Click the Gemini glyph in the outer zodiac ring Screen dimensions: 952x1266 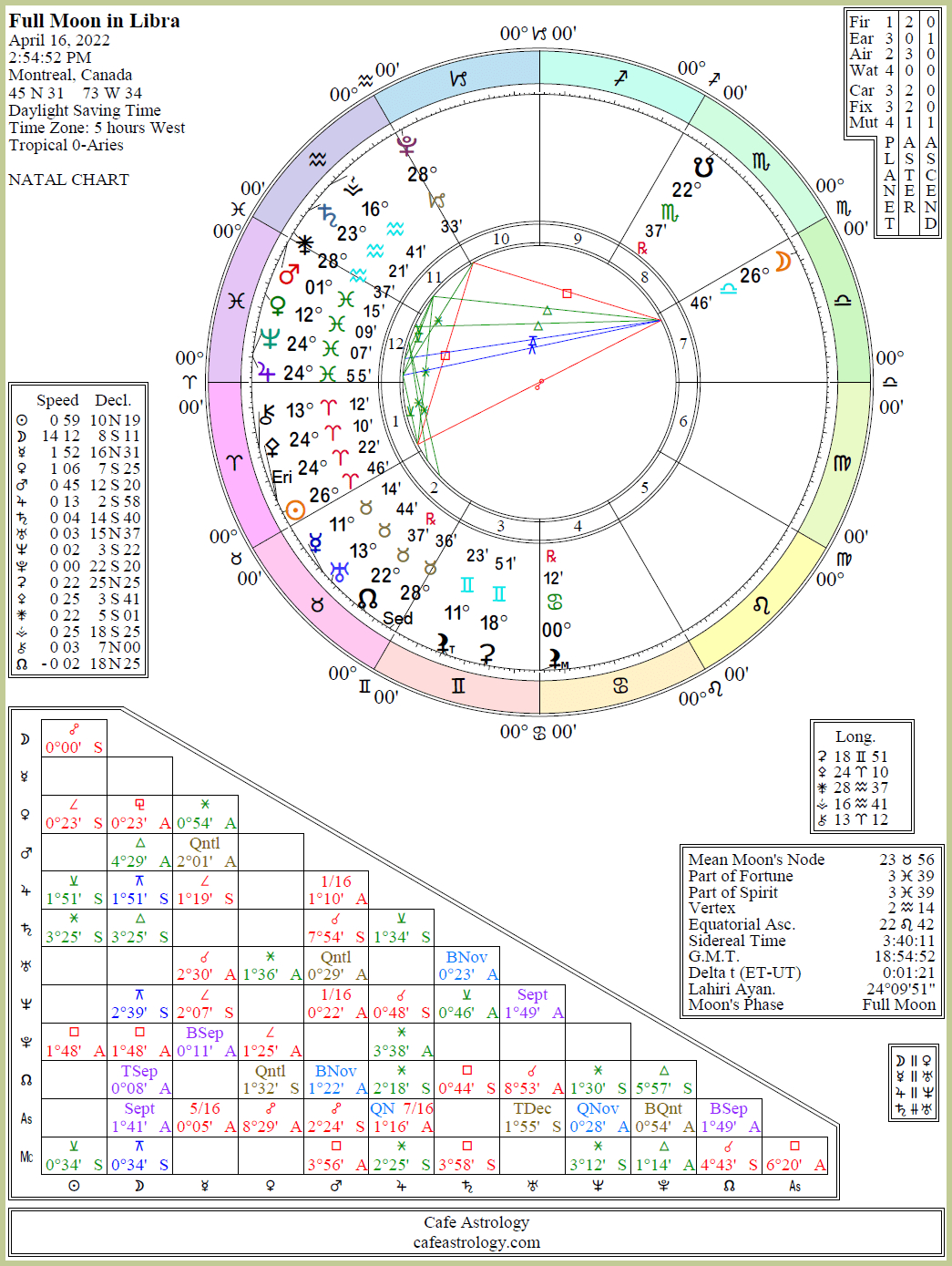[x=458, y=685]
